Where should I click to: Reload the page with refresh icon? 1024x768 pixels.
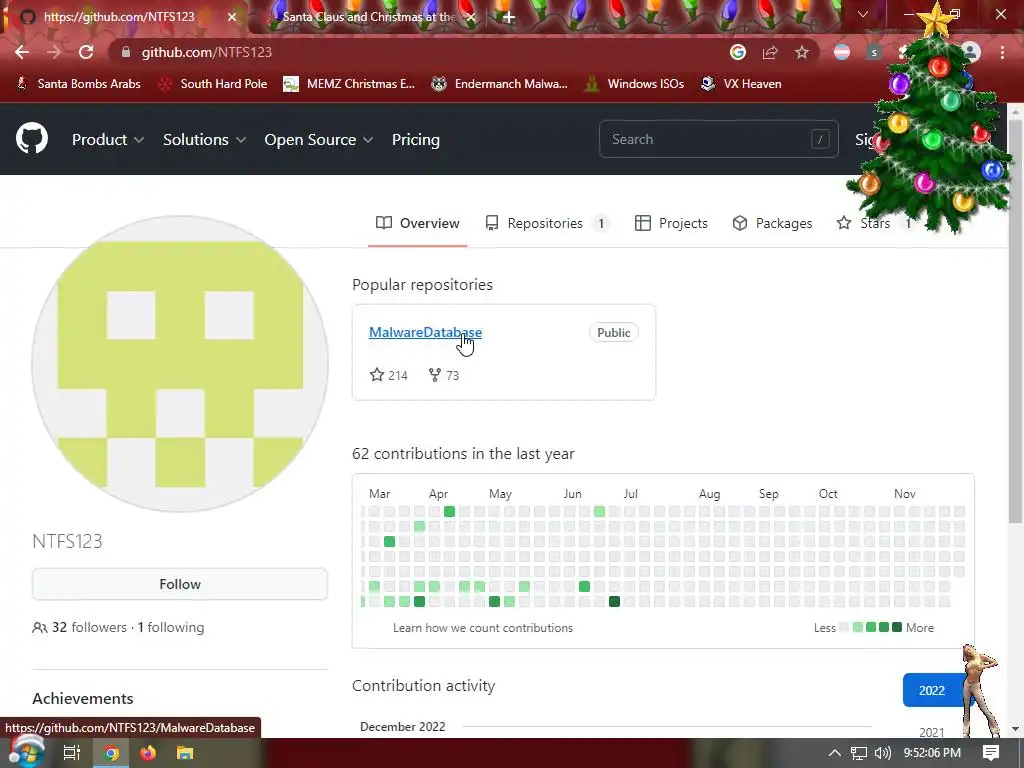point(86,52)
